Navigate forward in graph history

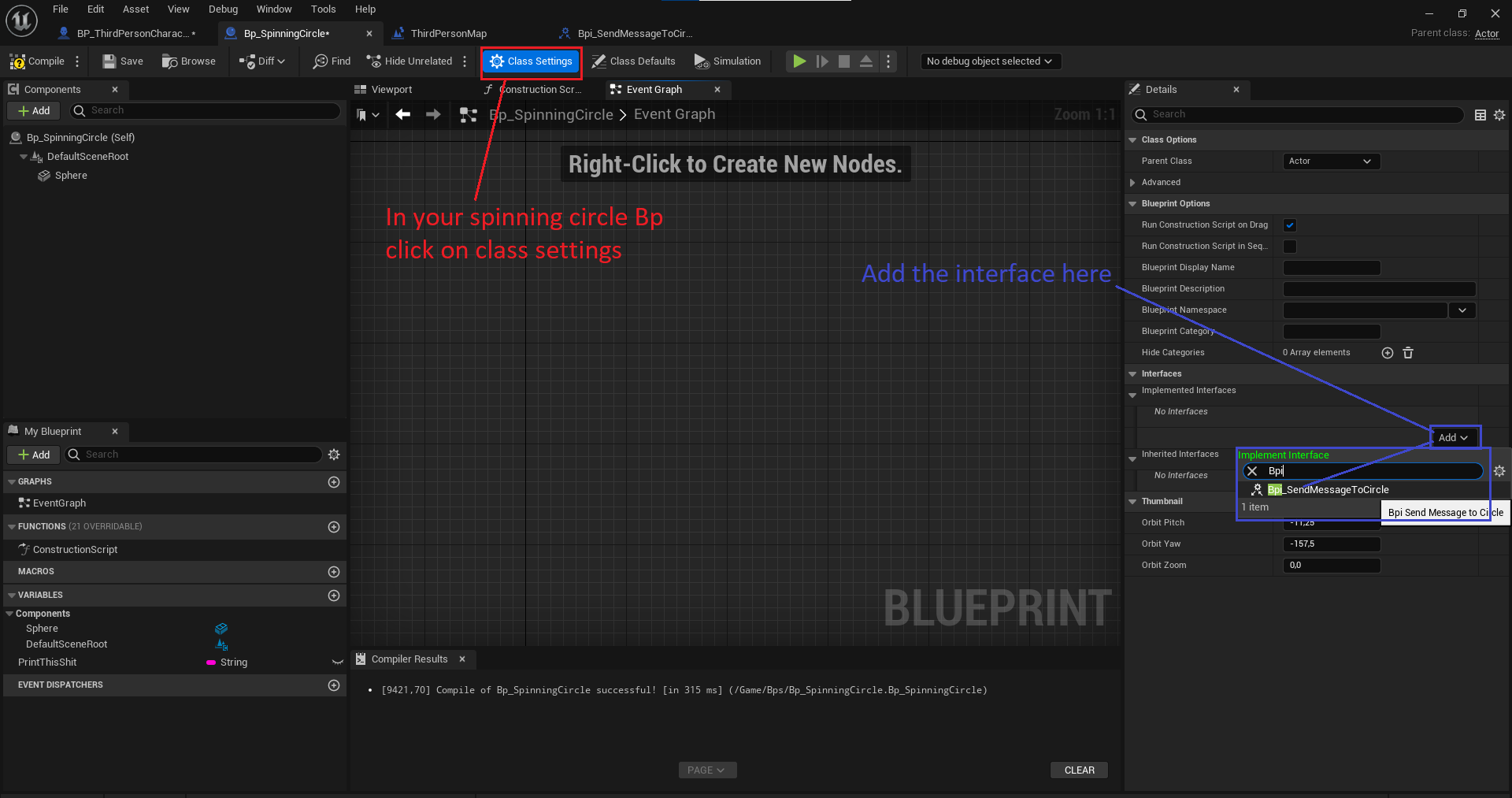coord(433,115)
